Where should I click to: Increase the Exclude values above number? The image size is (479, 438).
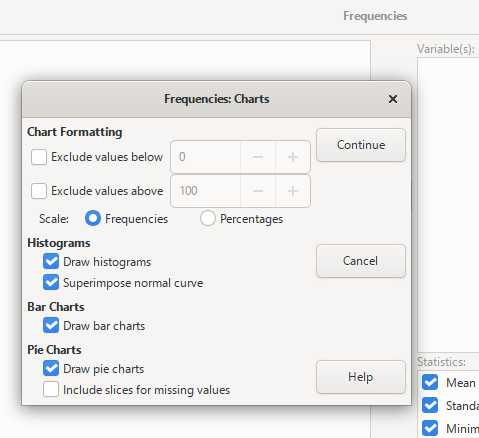[x=293, y=191]
